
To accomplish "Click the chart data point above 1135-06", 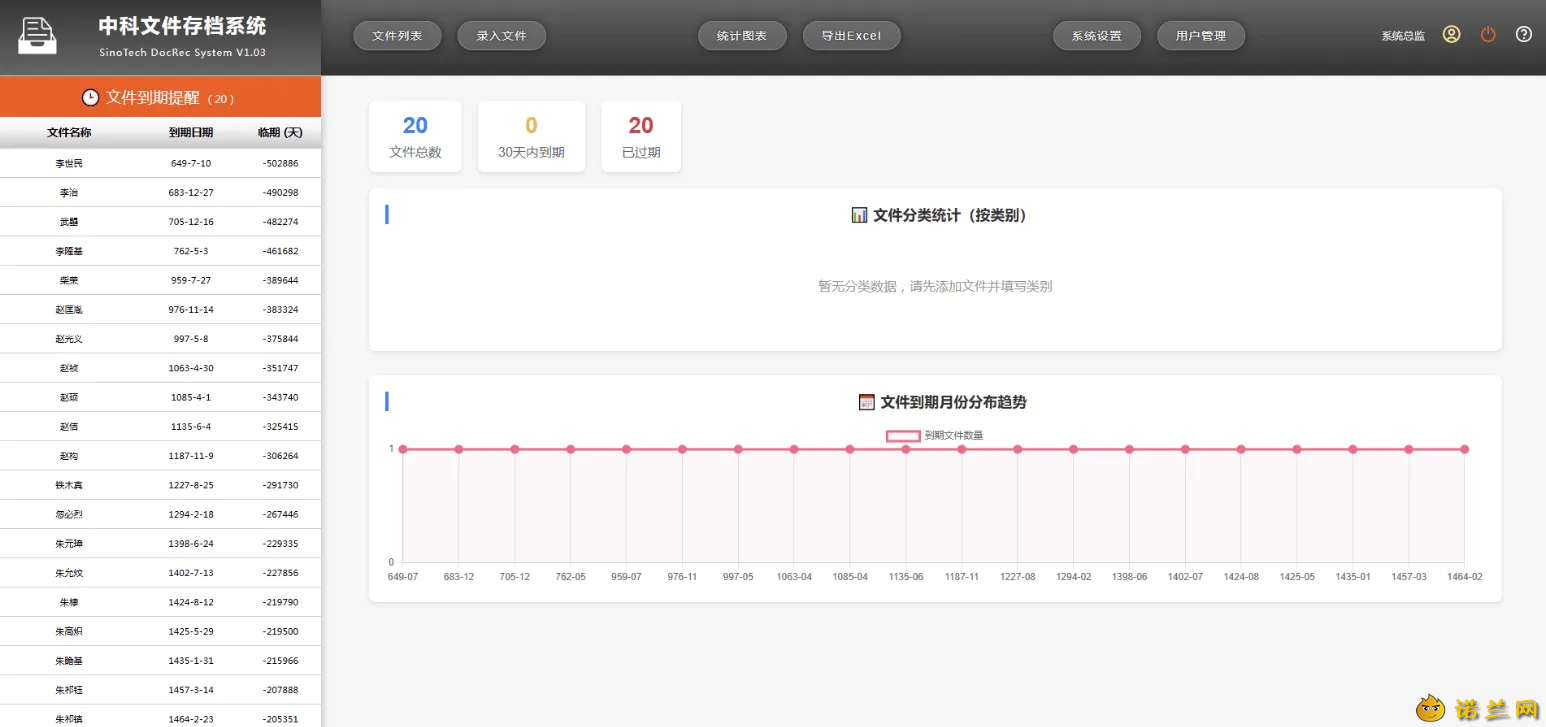I will 906,449.
